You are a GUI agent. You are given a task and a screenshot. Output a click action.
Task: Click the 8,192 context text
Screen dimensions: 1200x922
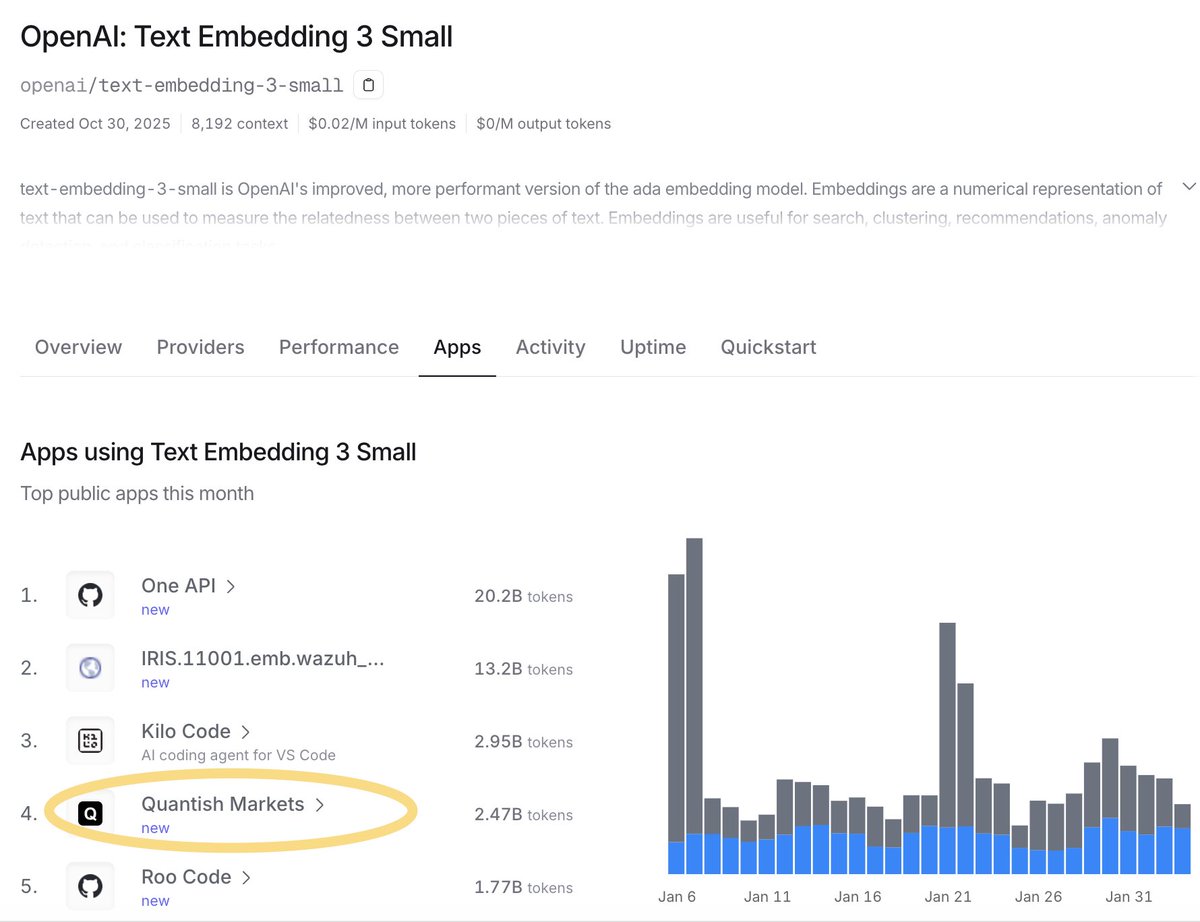pos(240,124)
